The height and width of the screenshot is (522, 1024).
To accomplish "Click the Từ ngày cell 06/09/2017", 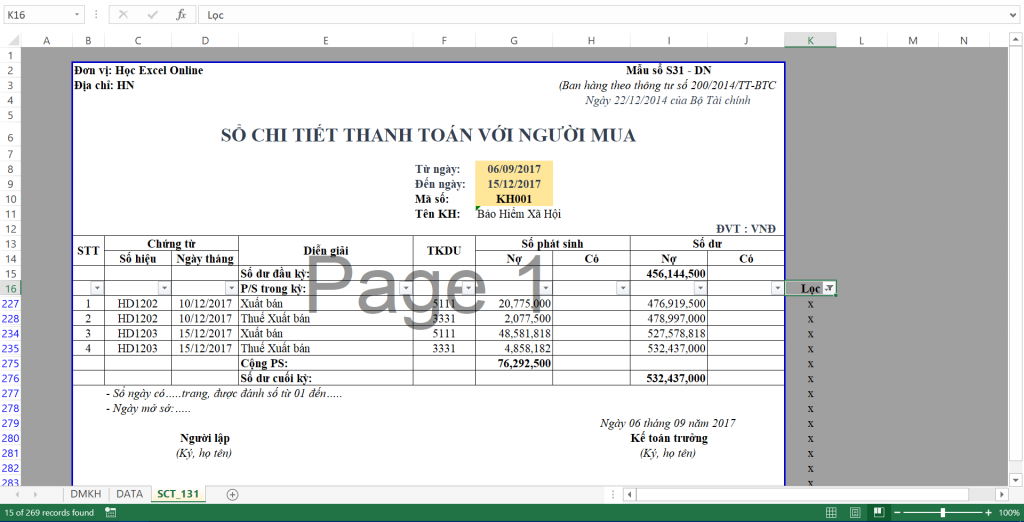I will point(514,169).
